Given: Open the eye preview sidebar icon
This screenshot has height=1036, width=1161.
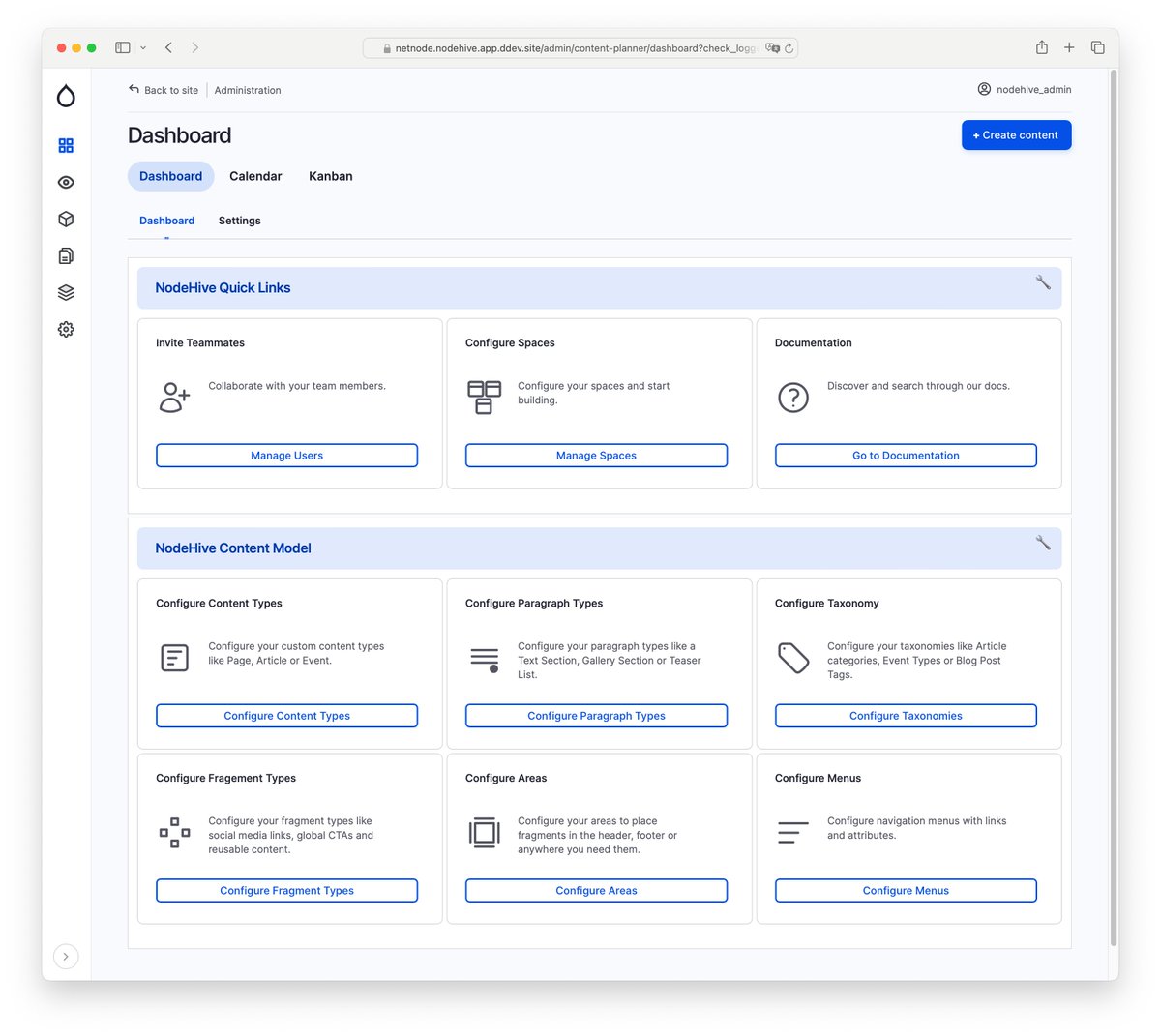Looking at the screenshot, I should 66,182.
